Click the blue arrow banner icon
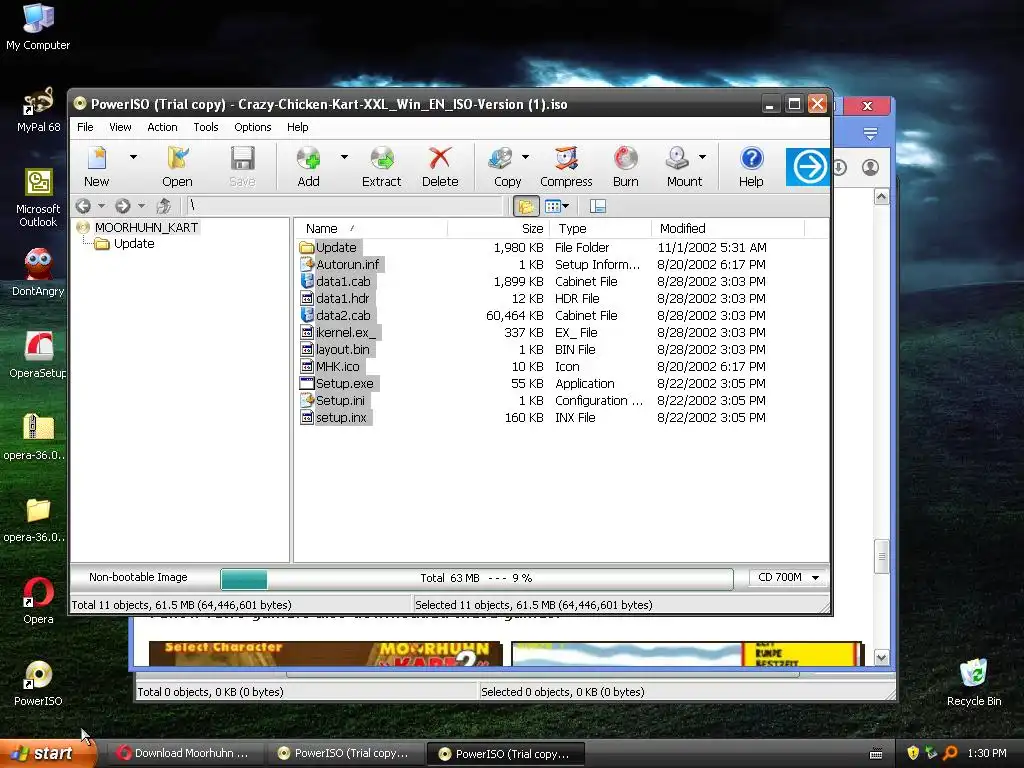This screenshot has width=1024, height=768. pyautogui.click(x=808, y=167)
